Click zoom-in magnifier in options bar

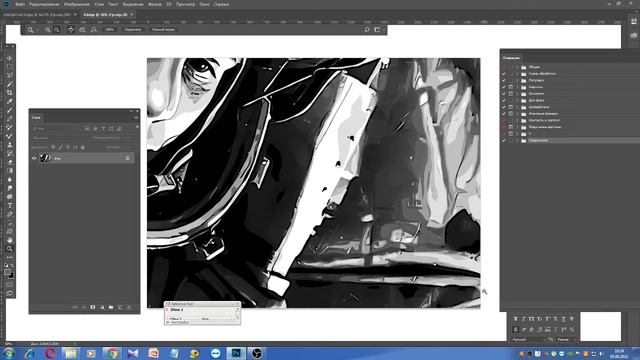point(48,30)
